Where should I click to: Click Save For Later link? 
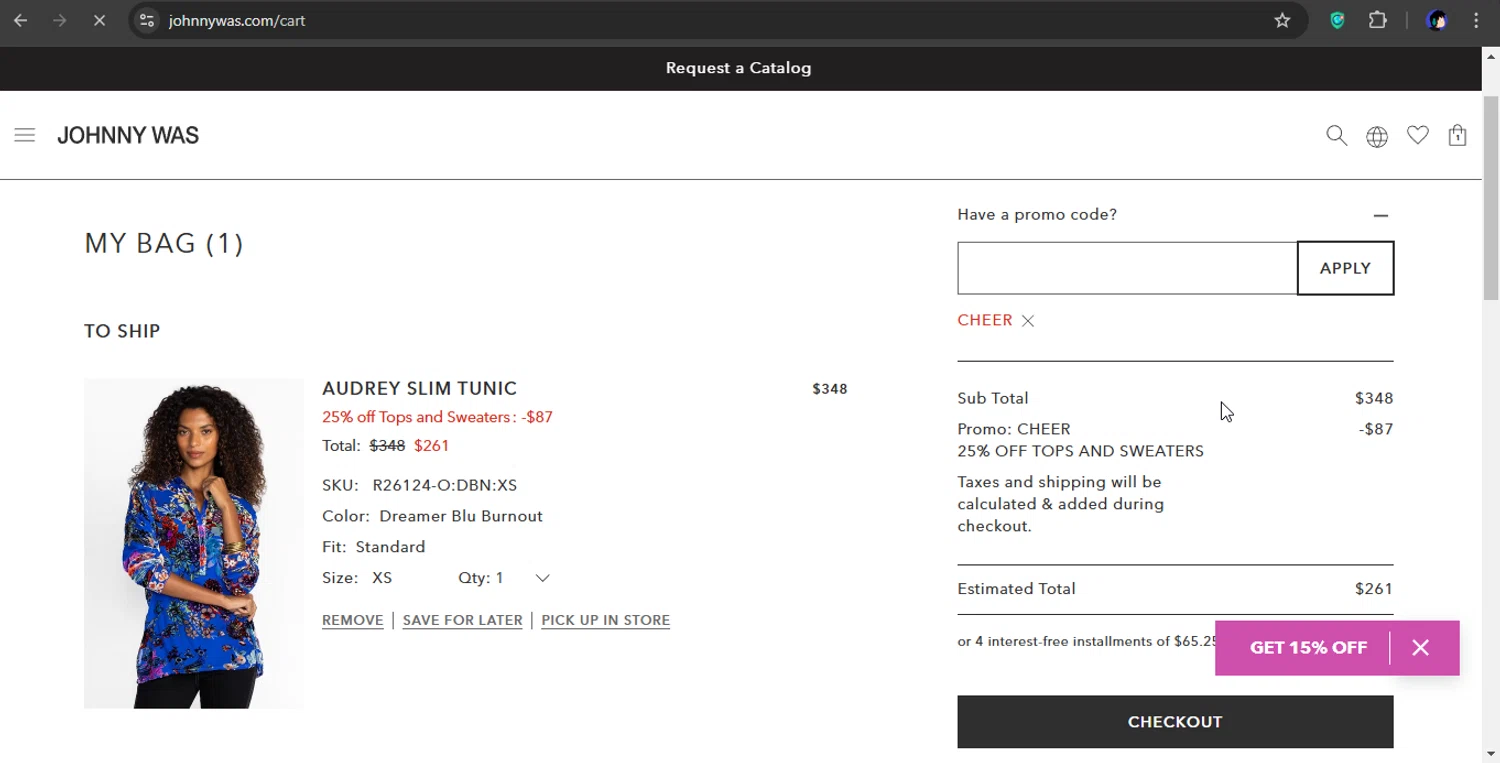pyautogui.click(x=462, y=620)
